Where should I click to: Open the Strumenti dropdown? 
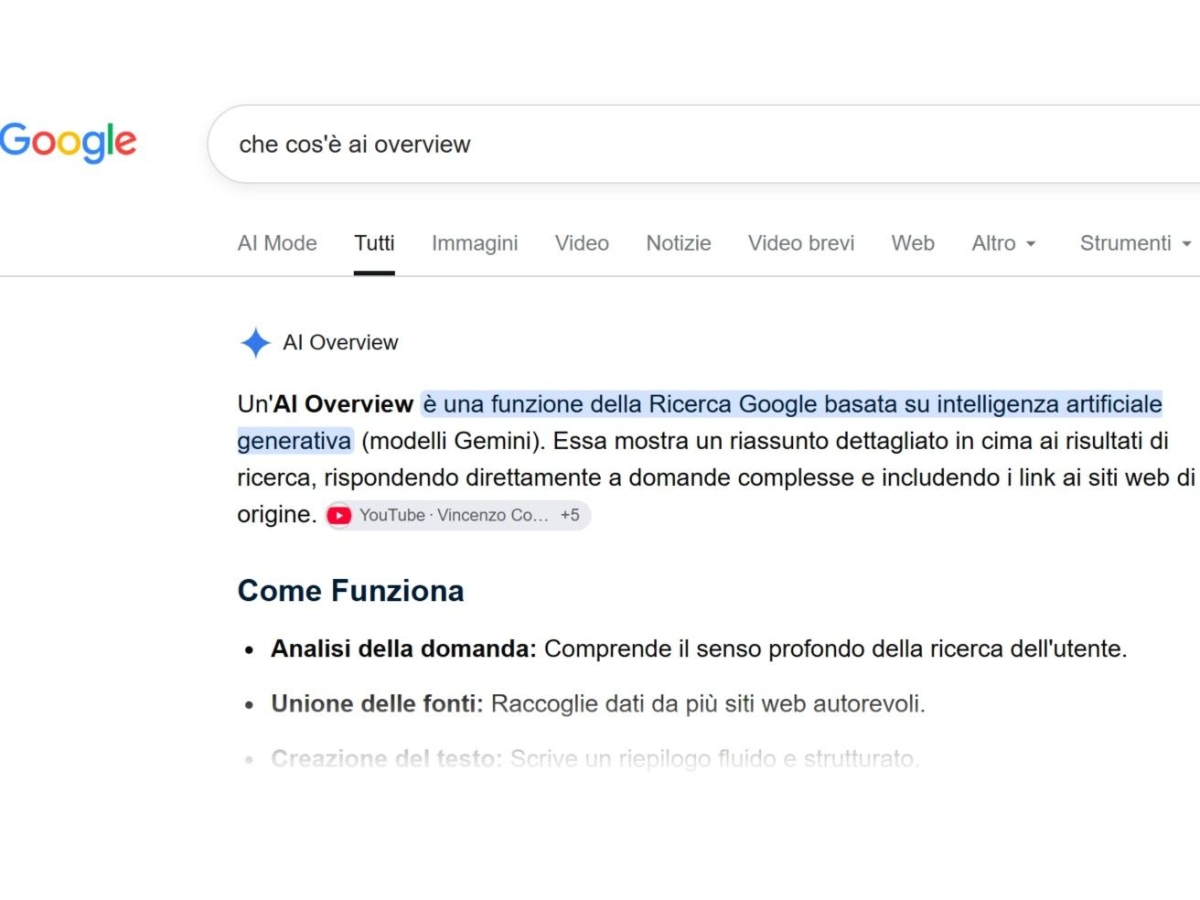coord(1136,243)
